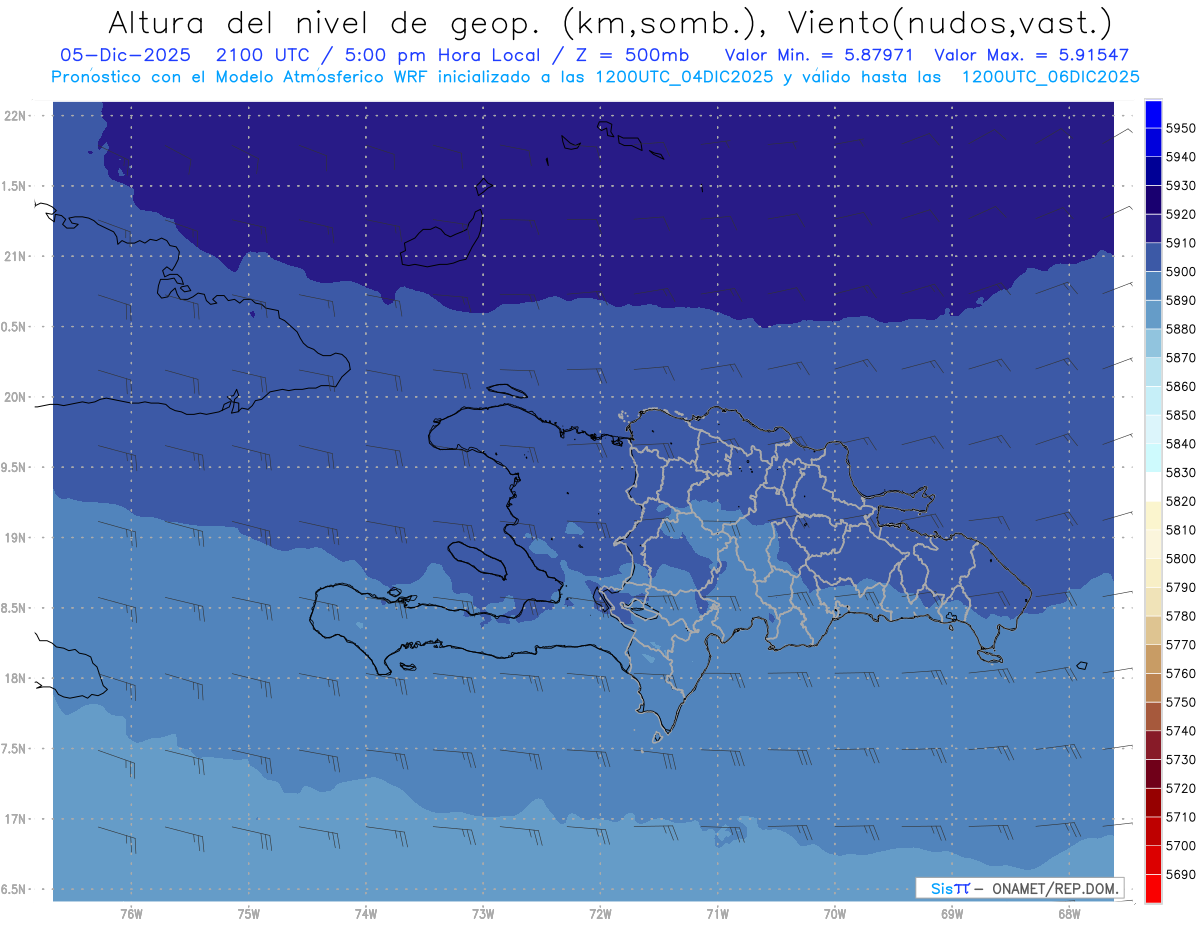This screenshot has width=1200, height=927.
Task: Pick the colorbar segment between 5910 and 5920
Action: (1153, 229)
